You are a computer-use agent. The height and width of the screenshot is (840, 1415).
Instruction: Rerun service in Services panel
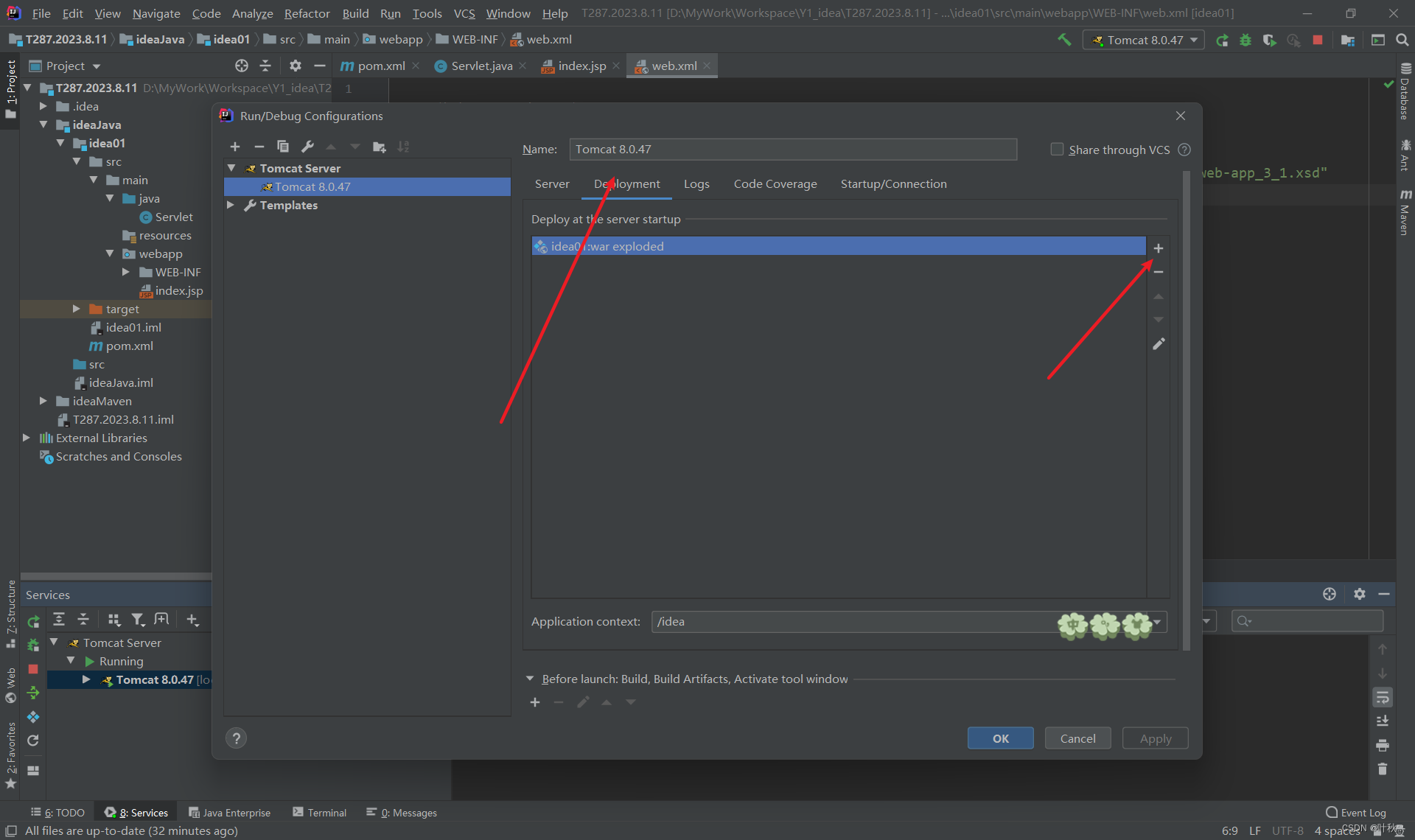[x=33, y=622]
